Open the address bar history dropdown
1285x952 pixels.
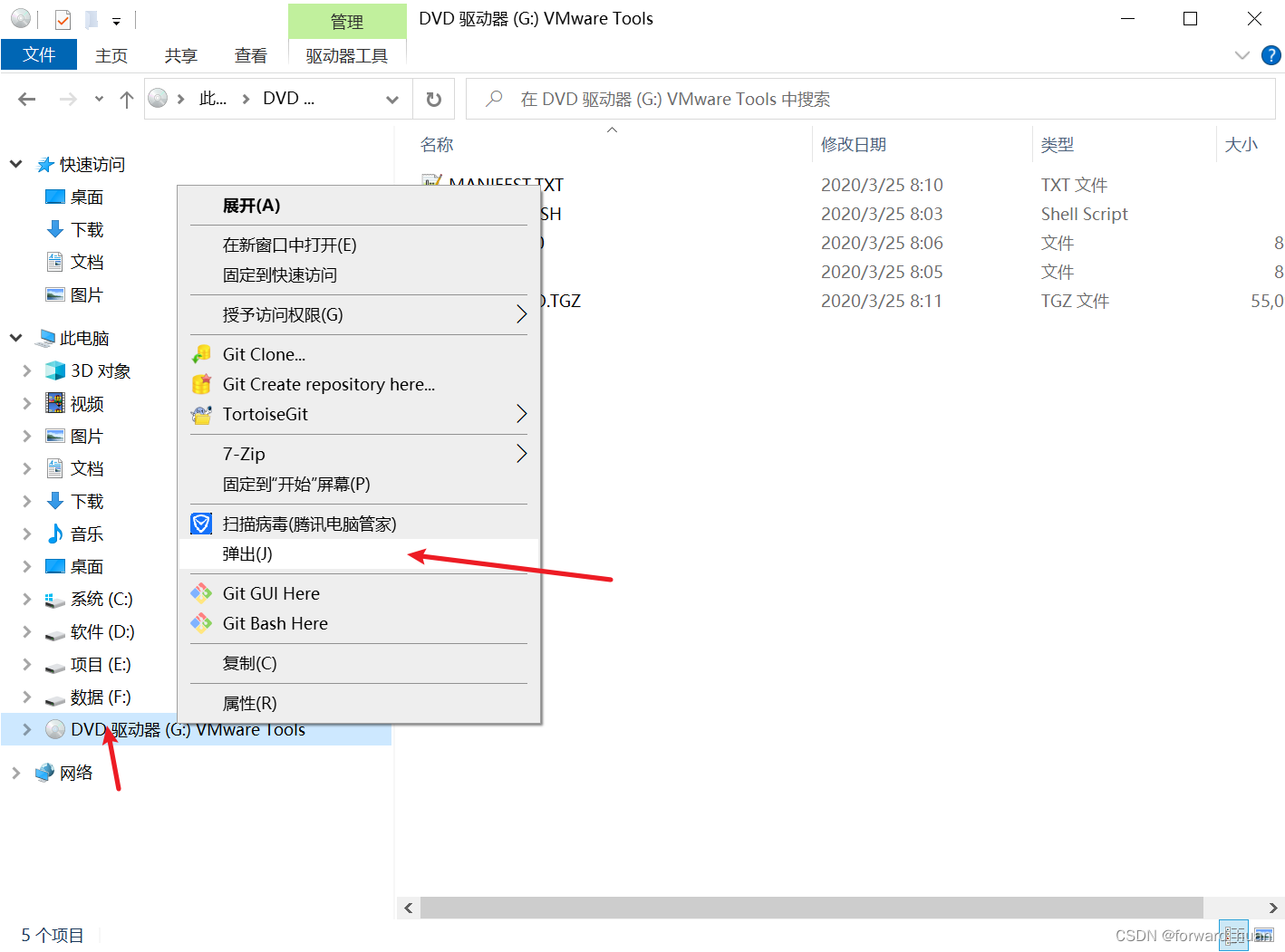point(392,99)
